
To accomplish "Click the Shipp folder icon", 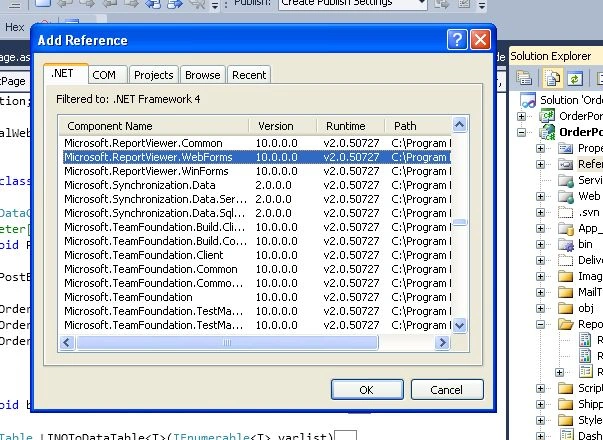I will tap(566, 405).
